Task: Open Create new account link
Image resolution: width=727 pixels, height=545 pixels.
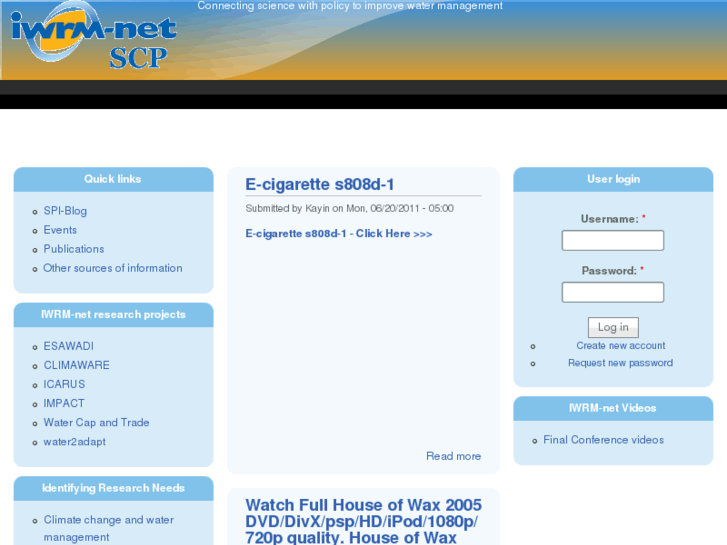Action: (620, 346)
